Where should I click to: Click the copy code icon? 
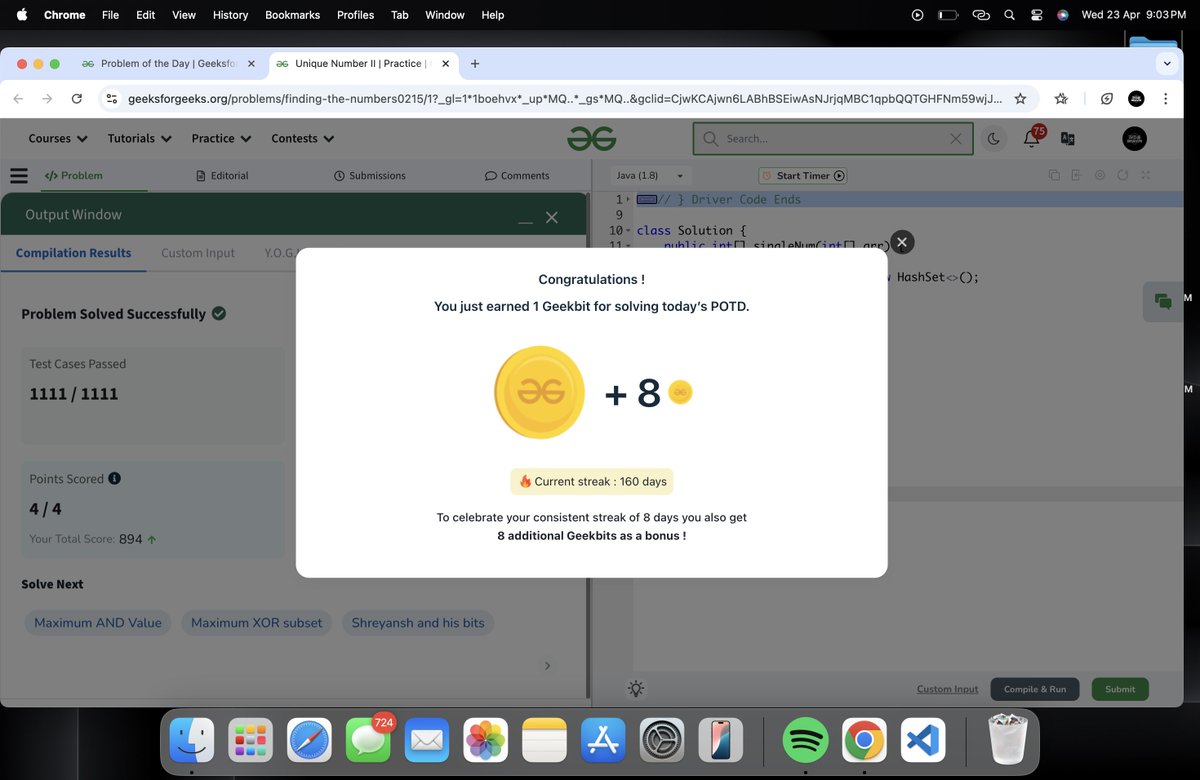coord(1054,175)
